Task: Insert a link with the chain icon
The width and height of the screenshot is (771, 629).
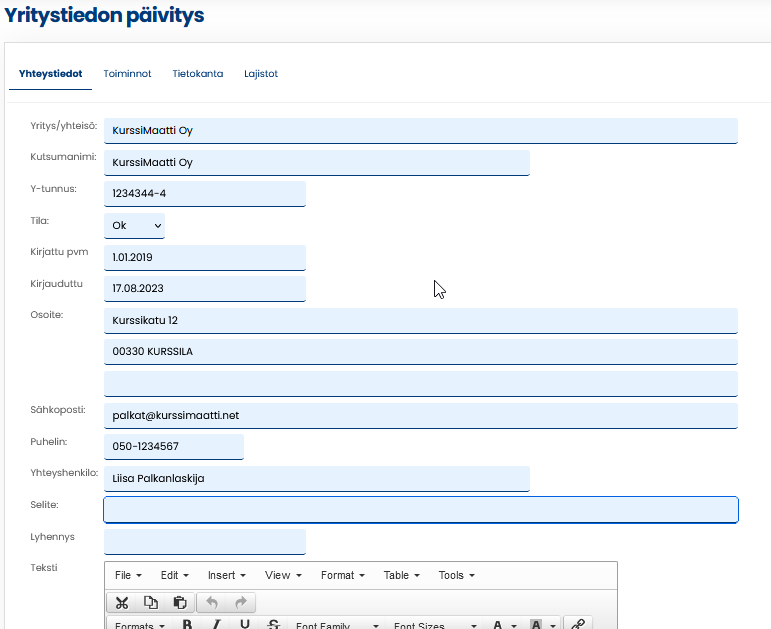Action: click(x=578, y=625)
